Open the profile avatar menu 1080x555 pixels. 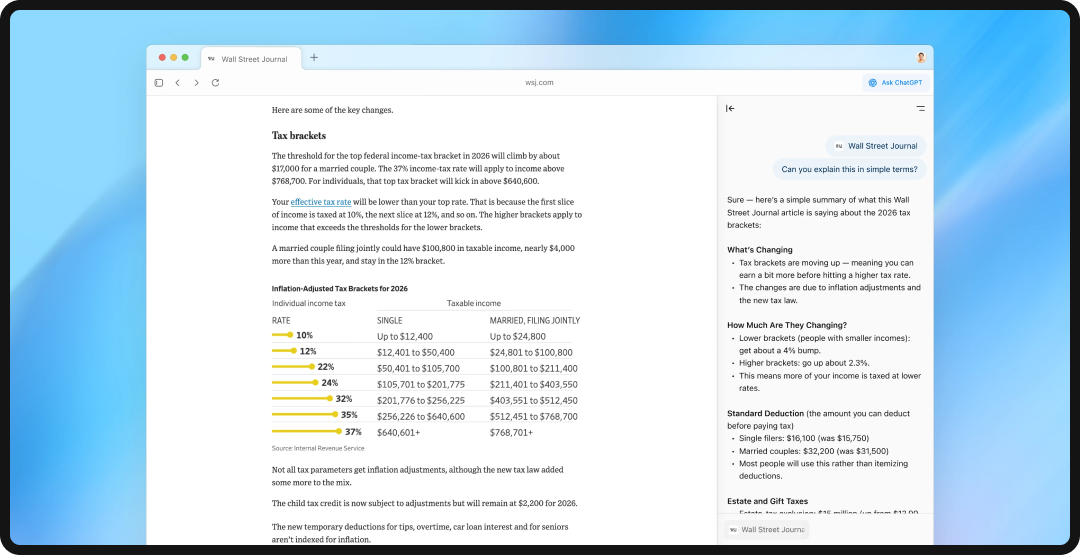coord(921,58)
